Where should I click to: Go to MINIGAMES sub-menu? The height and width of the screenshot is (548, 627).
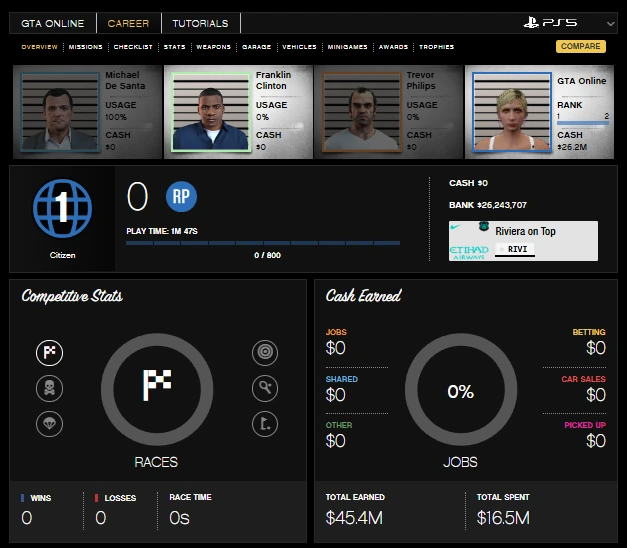pyautogui.click(x=347, y=47)
